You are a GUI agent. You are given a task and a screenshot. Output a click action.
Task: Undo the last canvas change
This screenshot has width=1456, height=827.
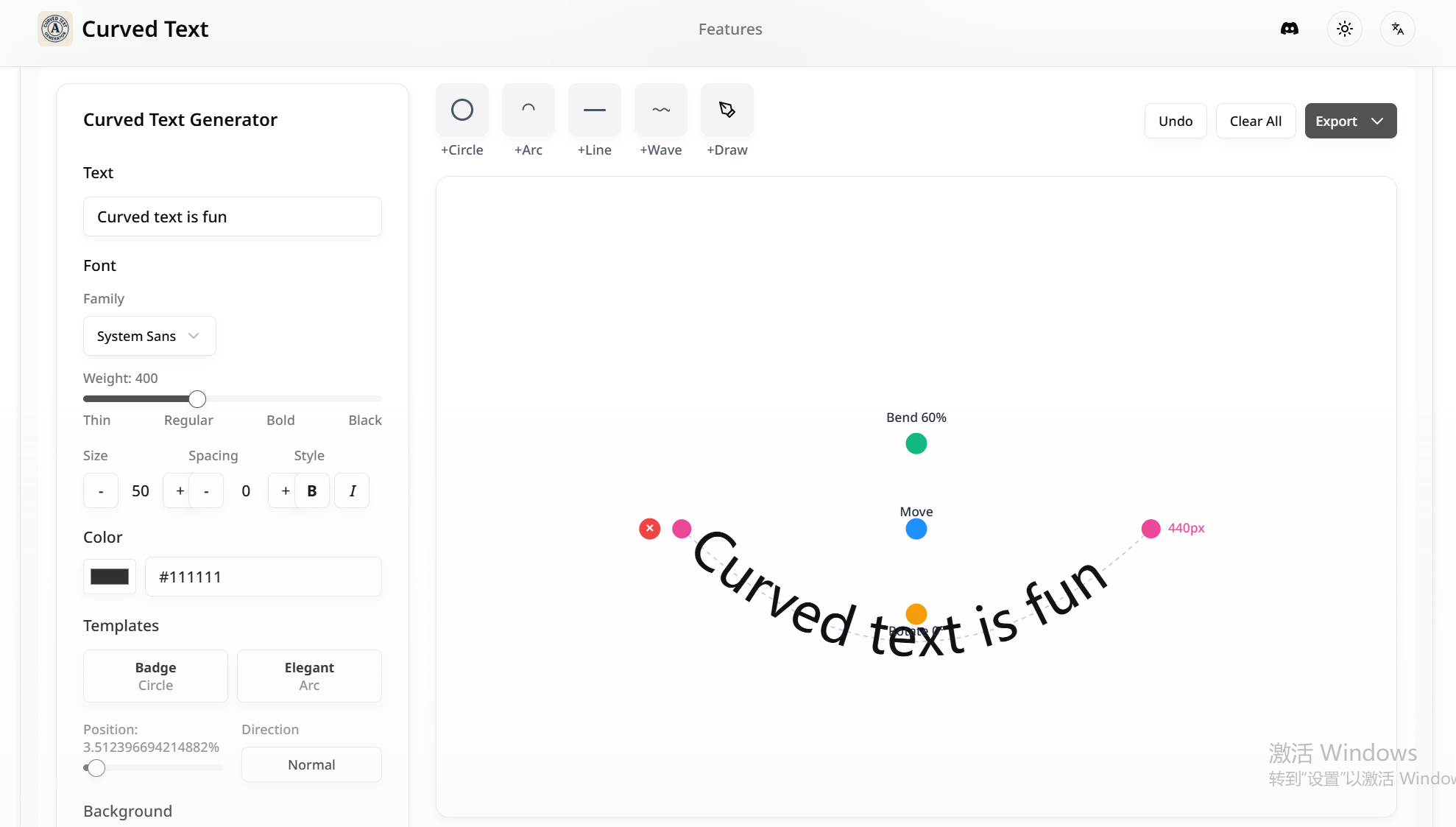point(1175,121)
